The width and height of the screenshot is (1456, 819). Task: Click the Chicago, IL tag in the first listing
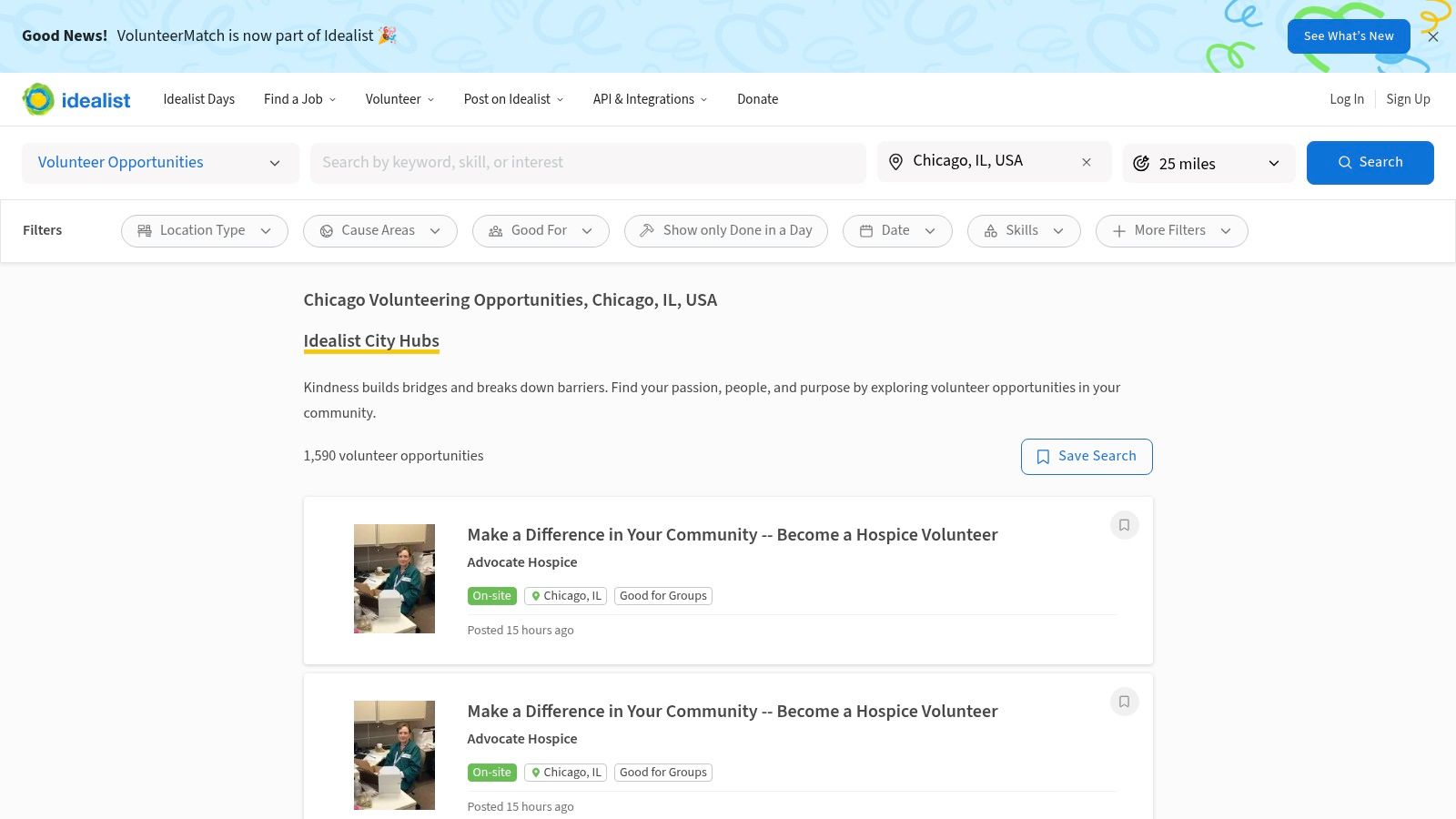click(x=566, y=596)
